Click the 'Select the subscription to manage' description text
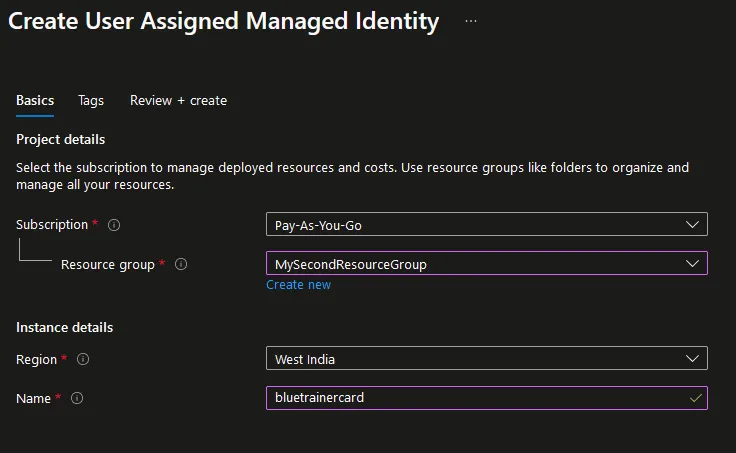 point(353,176)
